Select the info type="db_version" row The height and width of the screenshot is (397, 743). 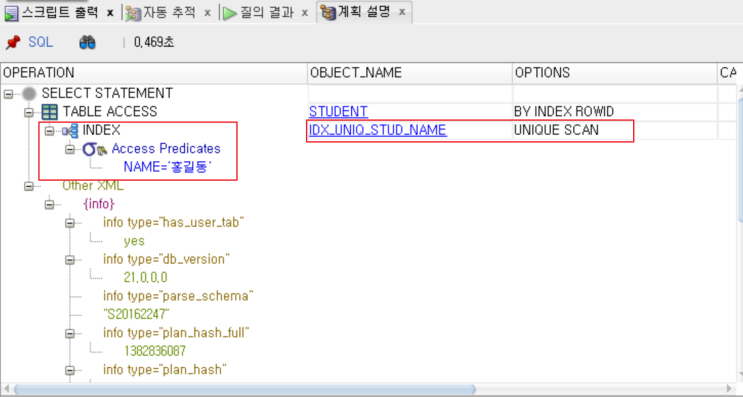pyautogui.click(x=166, y=259)
